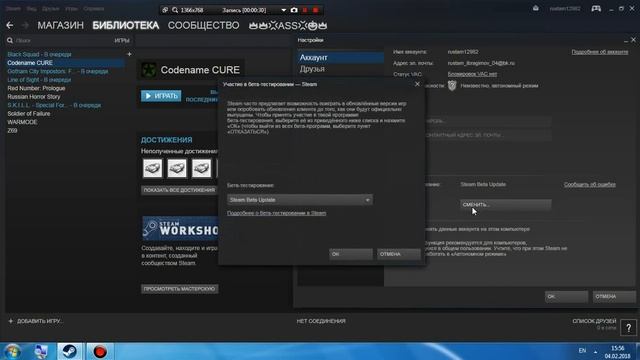The height and width of the screenshot is (360, 640).
Task: Open the Игры menu
Action: click(x=71, y=9)
